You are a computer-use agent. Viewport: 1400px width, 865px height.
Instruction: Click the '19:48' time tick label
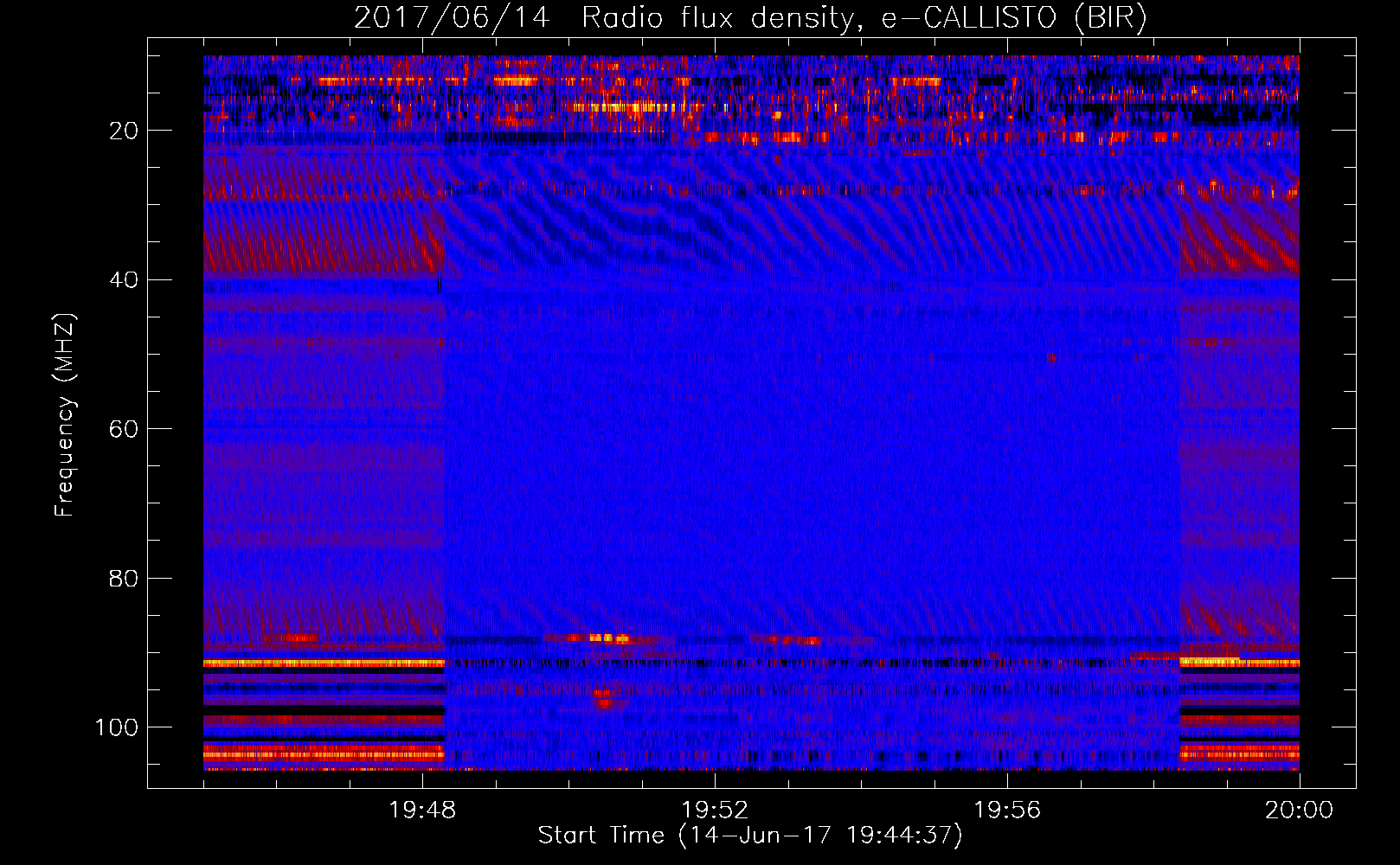pos(423,811)
